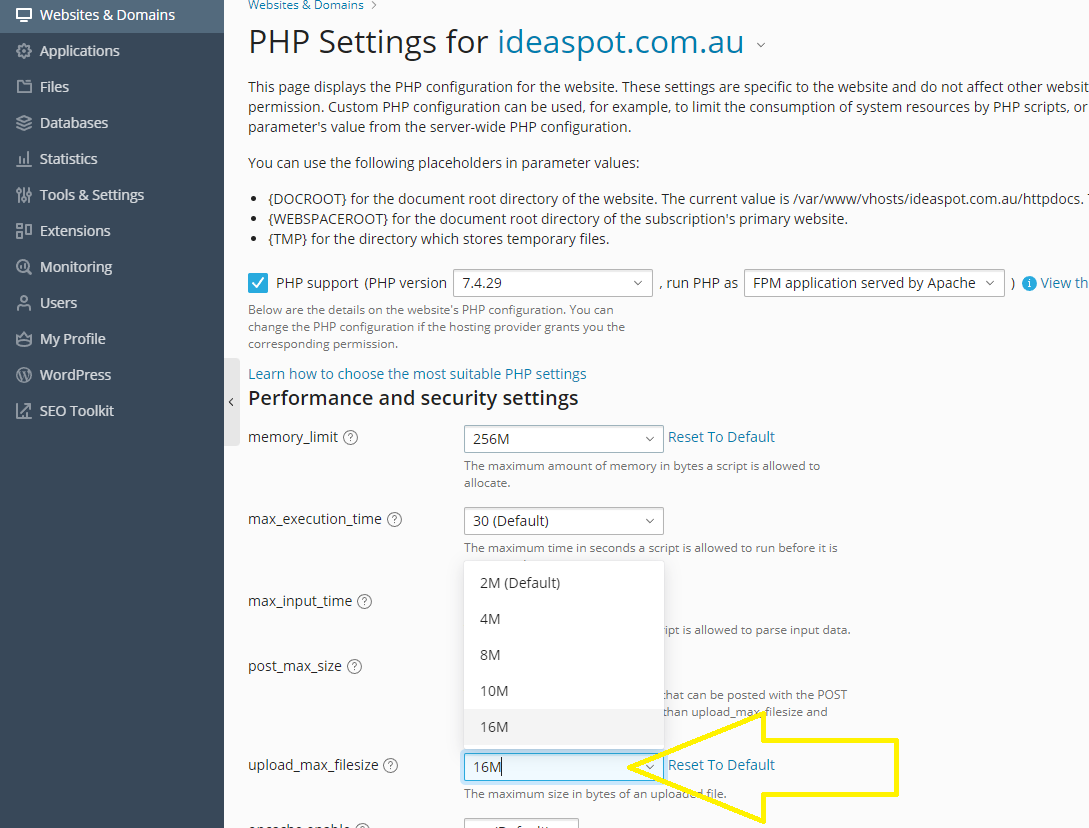Select 16M in the open size dropdown list
The height and width of the screenshot is (828, 1089).
[x=494, y=726]
